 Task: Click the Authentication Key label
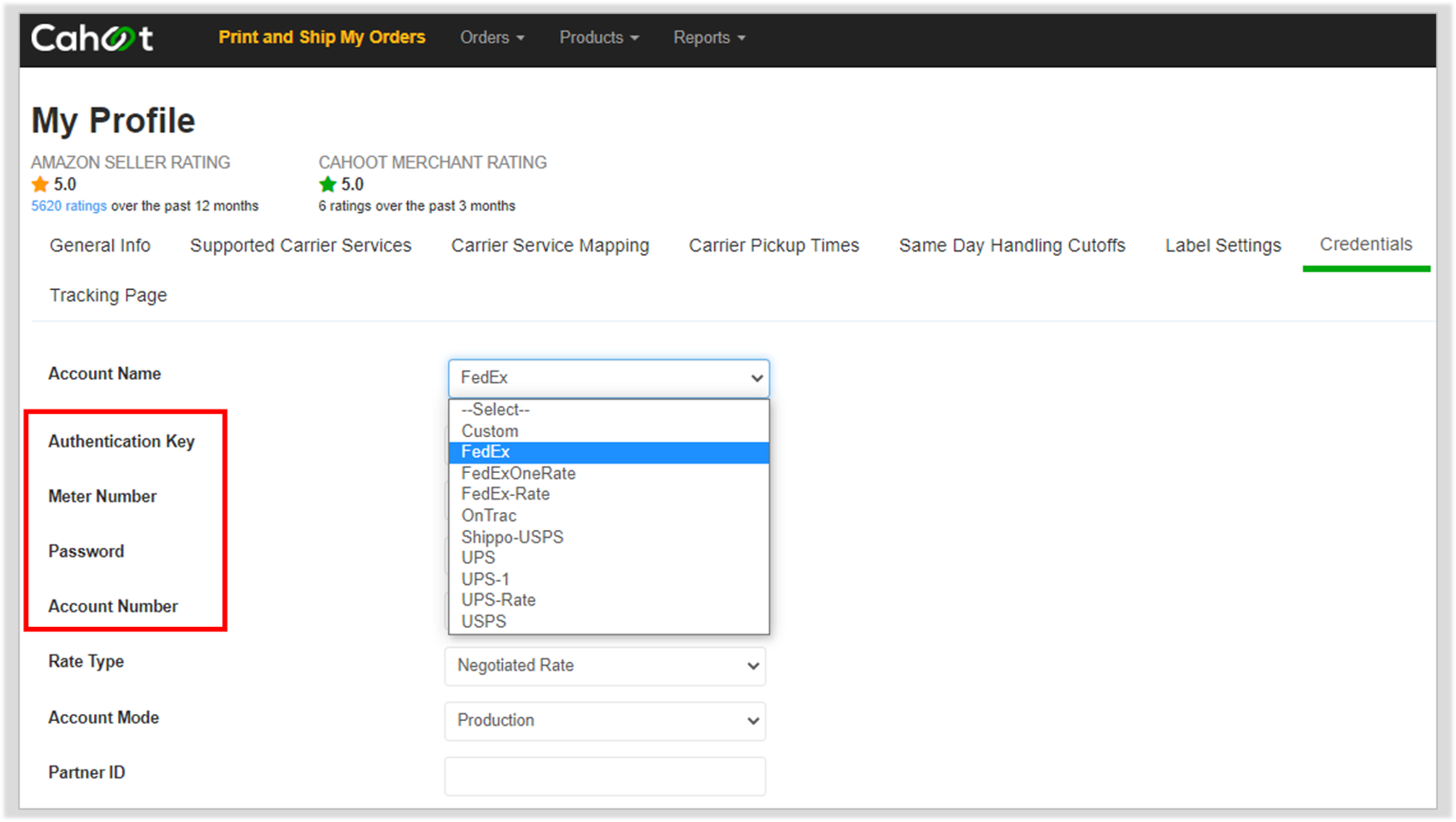point(121,441)
